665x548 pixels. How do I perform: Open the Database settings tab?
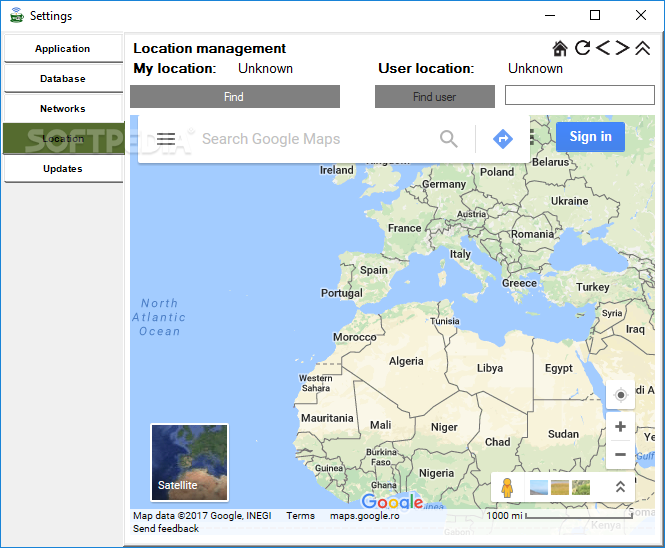(x=63, y=78)
